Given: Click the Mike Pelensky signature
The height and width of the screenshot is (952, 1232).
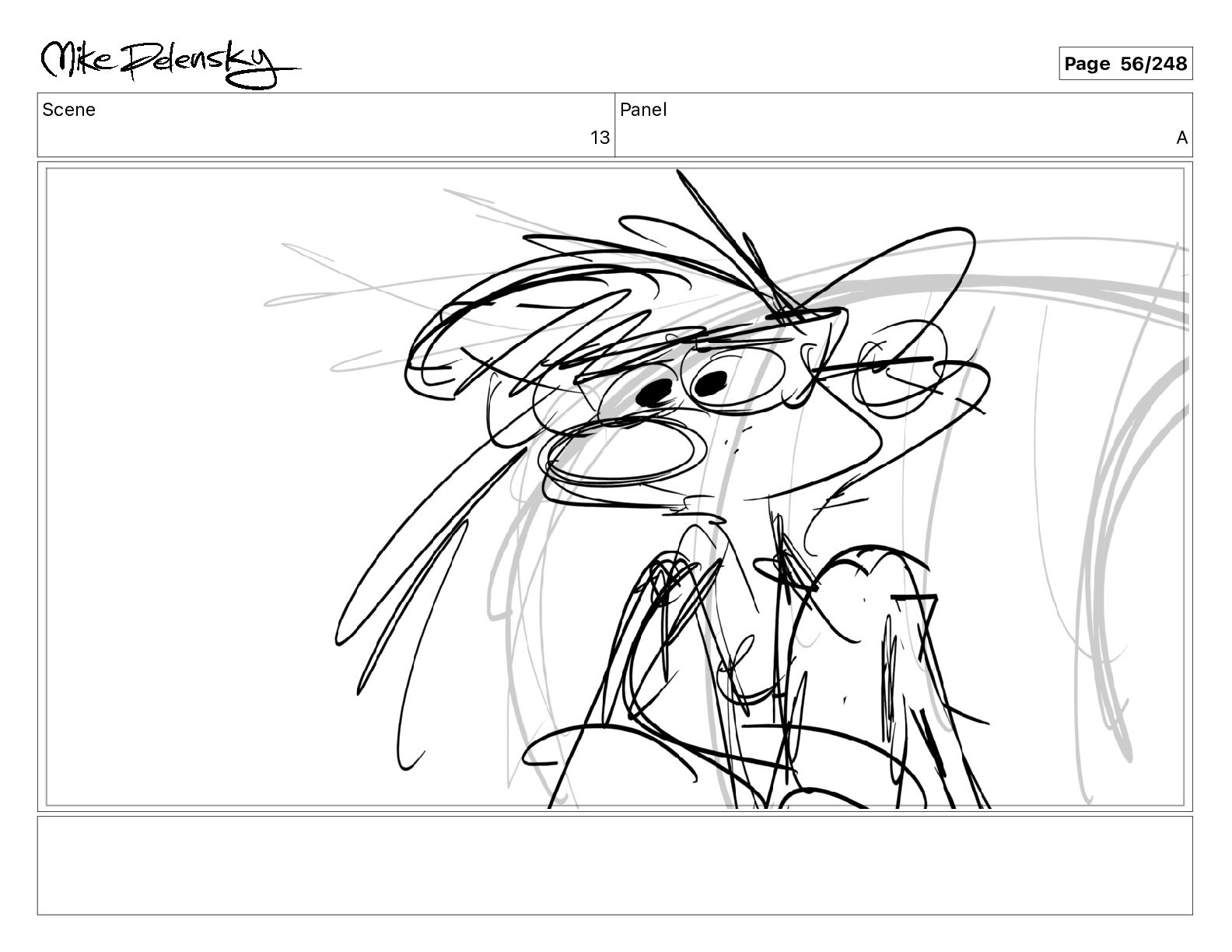Looking at the screenshot, I should [170, 63].
